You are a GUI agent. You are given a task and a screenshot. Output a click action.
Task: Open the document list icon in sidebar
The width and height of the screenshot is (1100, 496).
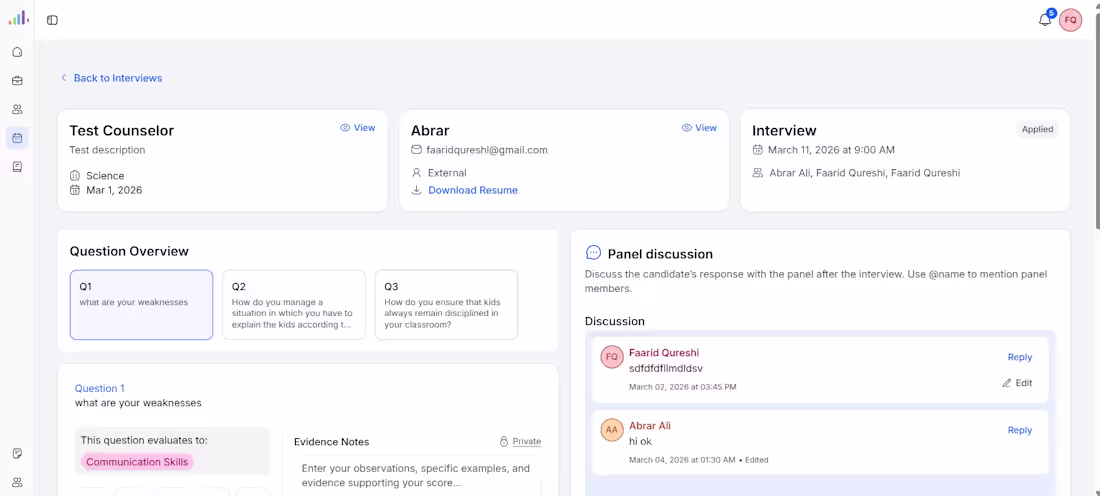[18, 166]
